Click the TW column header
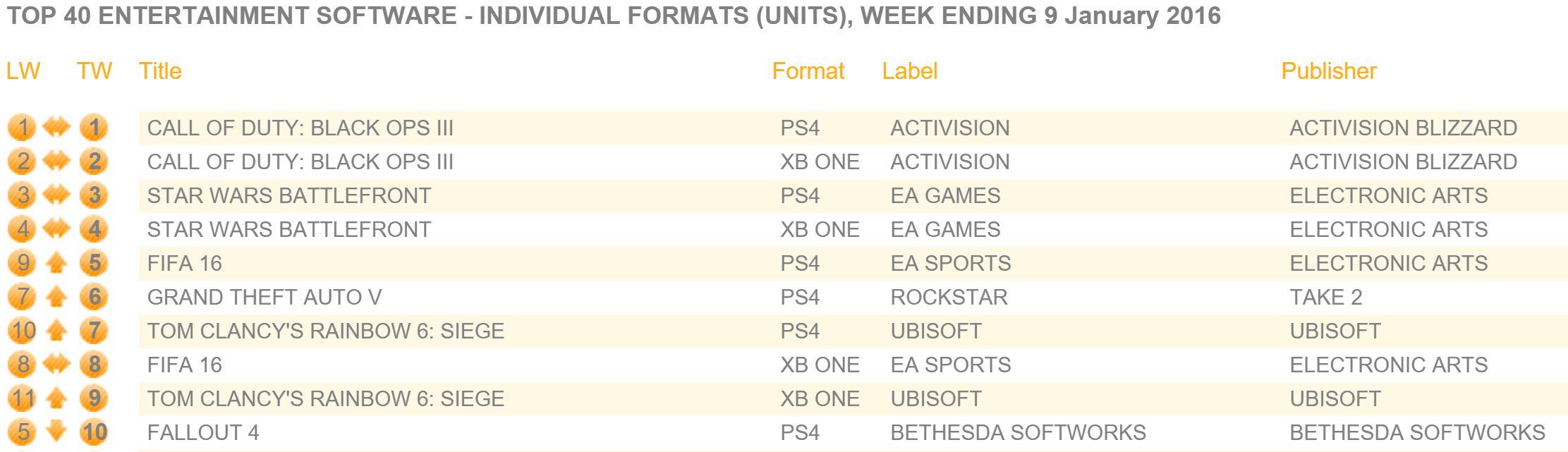 (95, 71)
